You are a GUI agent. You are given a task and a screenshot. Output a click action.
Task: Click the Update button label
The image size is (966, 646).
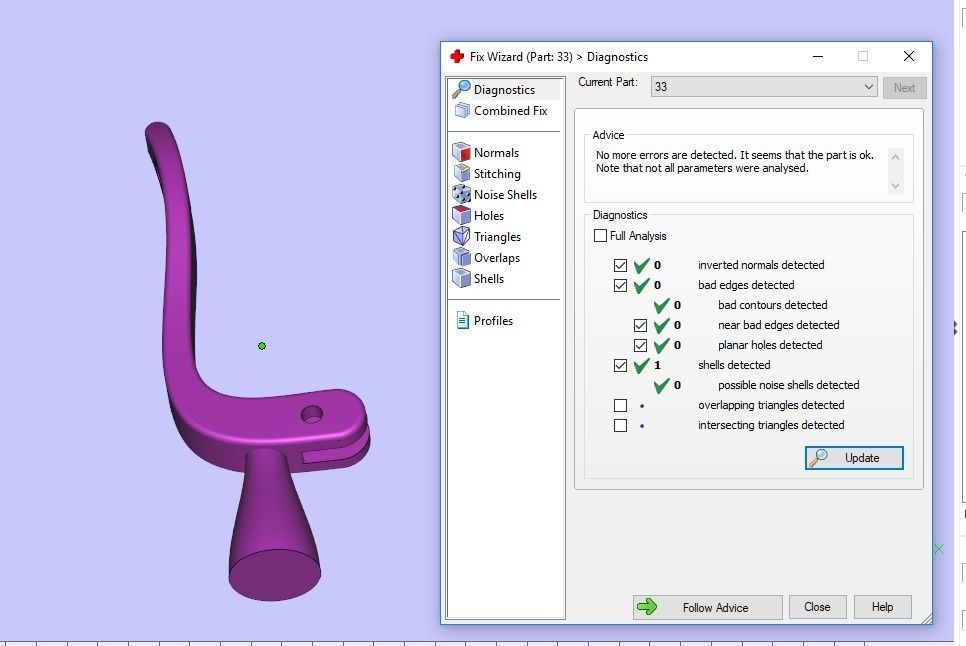pos(862,458)
